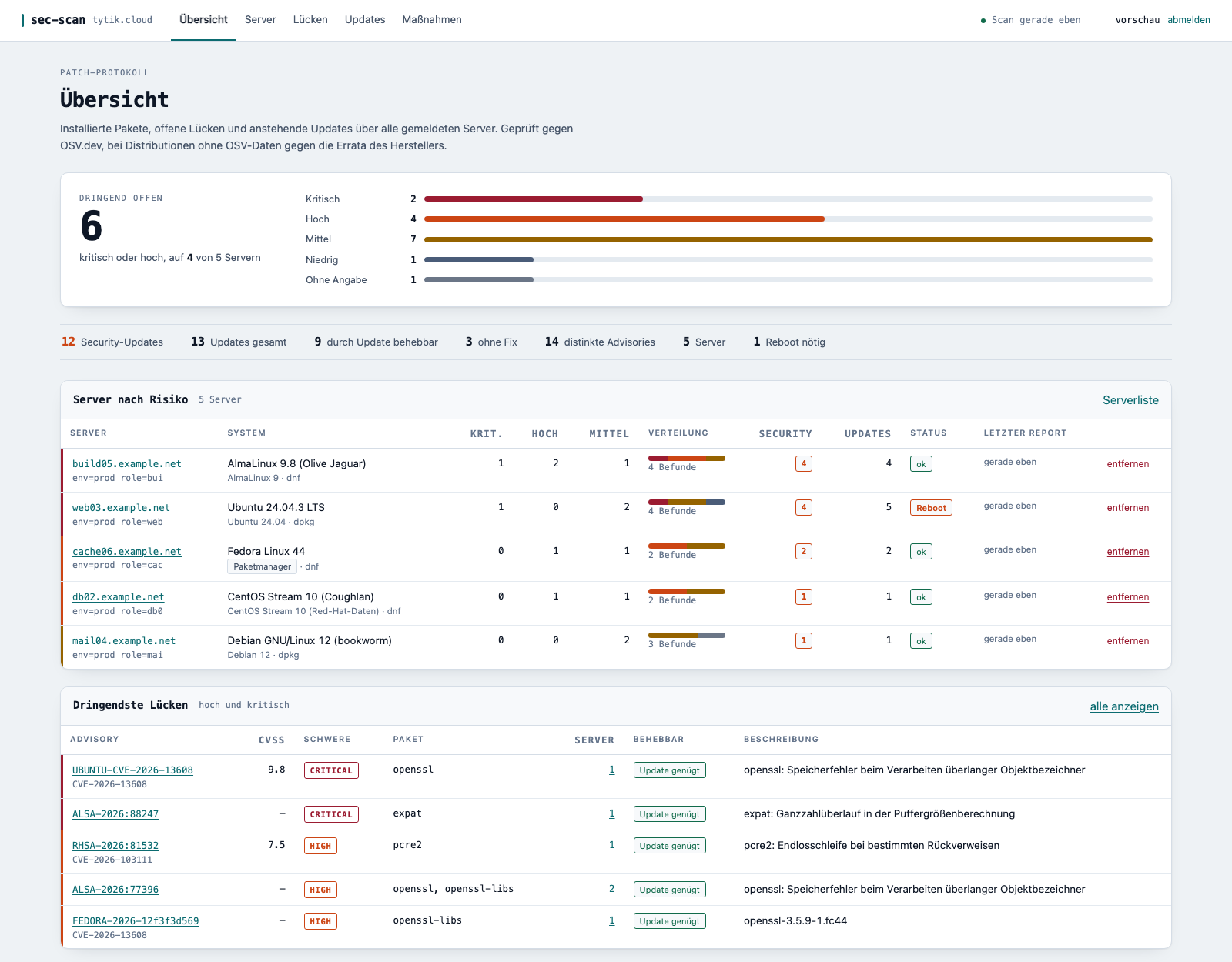Open advisory UBUNTU-CVE-2026-13608
Screen dimensions: 1232x962
(x=132, y=770)
